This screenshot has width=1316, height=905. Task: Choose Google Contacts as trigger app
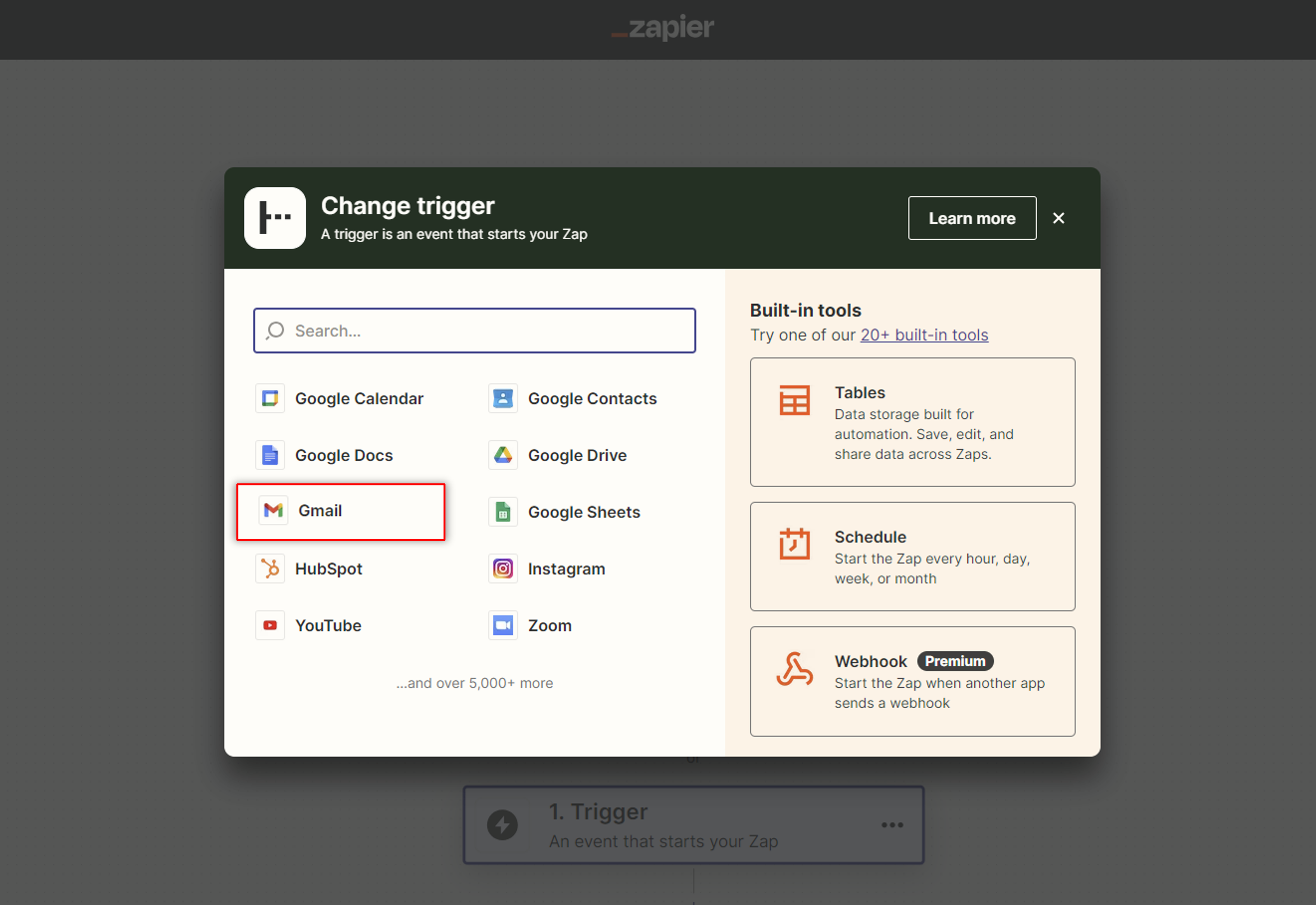pos(592,398)
